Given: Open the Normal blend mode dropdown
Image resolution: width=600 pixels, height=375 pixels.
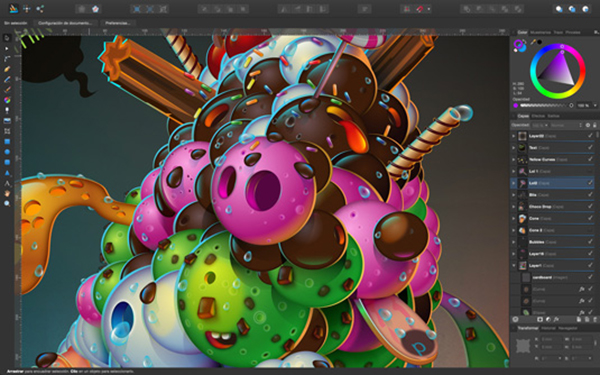Looking at the screenshot, I should coord(566,125).
